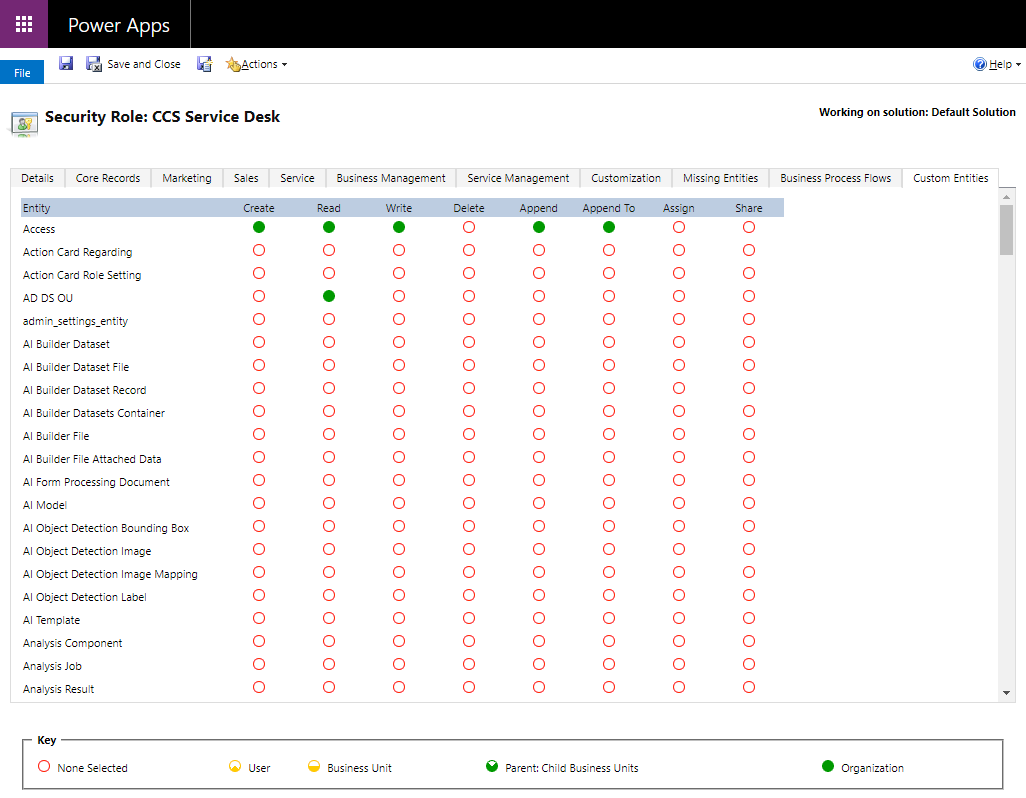Click the None Selected circle in Key

pyautogui.click(x=43, y=767)
